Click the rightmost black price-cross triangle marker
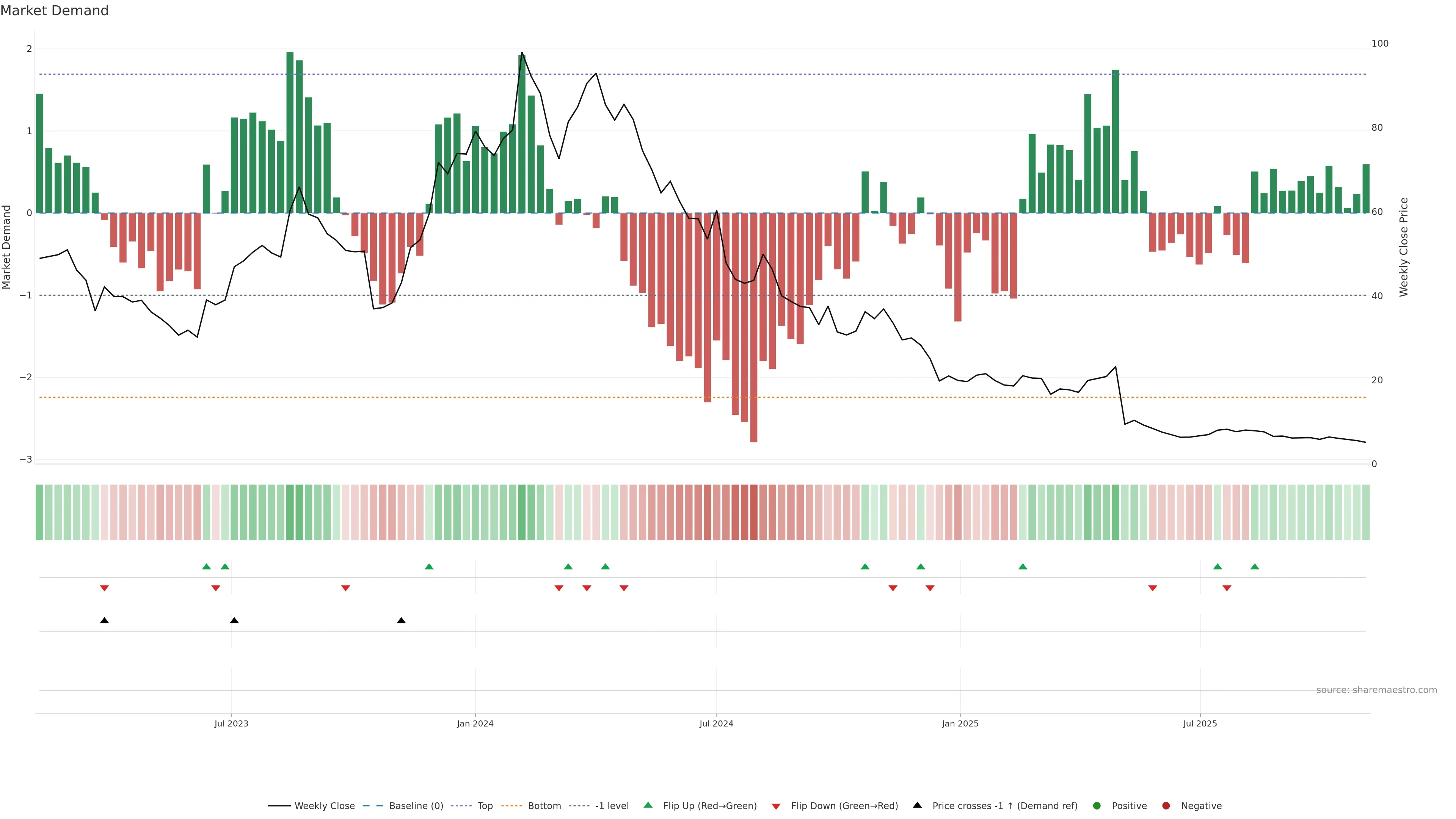 click(x=401, y=621)
